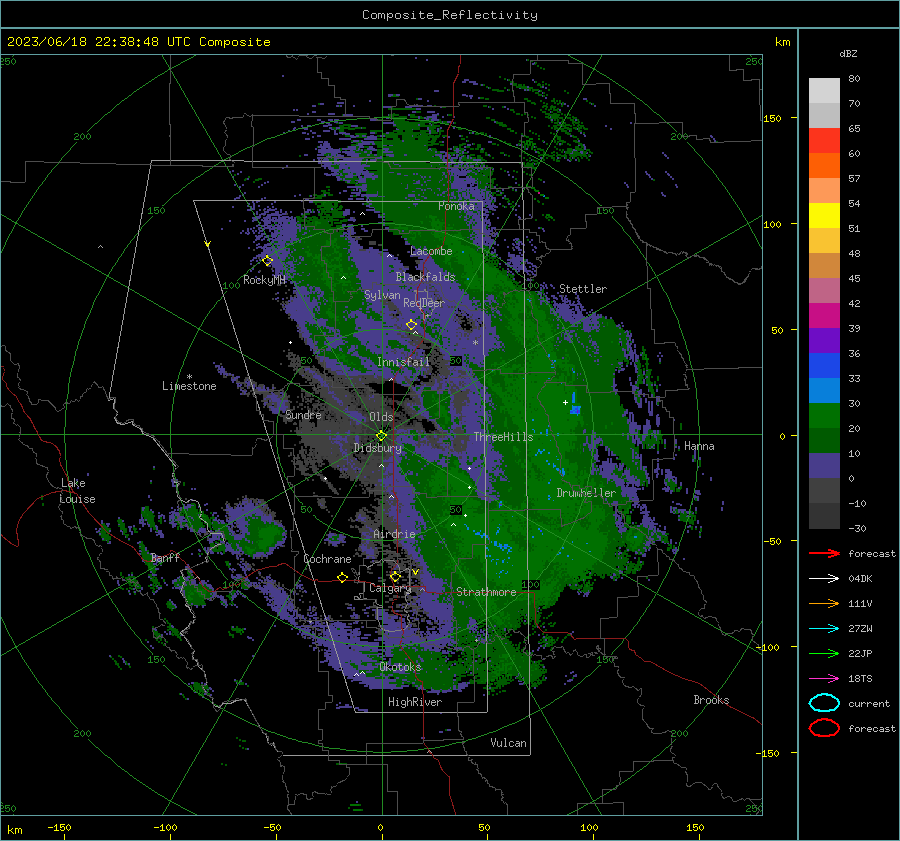
Task: Click the Blackfalds city label
Action: tap(425, 277)
